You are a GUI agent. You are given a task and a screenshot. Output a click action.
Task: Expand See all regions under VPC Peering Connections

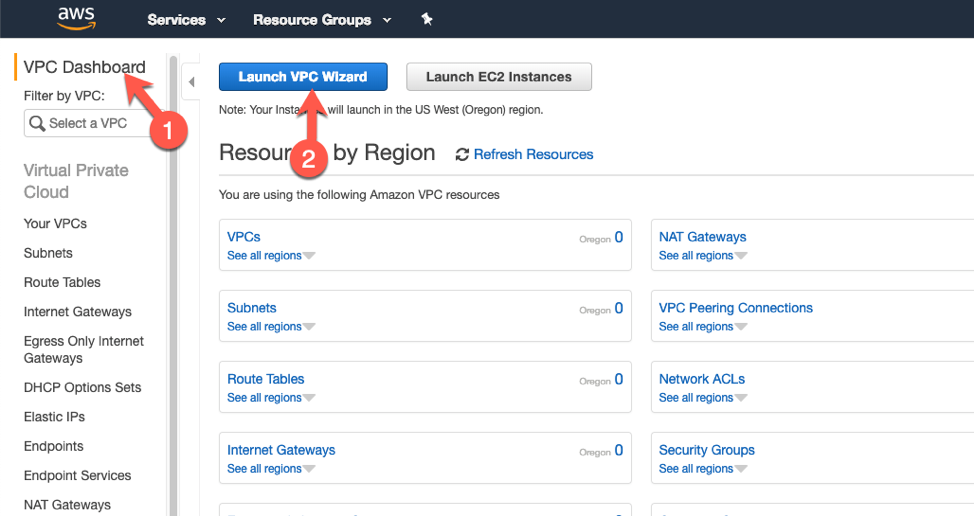(x=703, y=327)
